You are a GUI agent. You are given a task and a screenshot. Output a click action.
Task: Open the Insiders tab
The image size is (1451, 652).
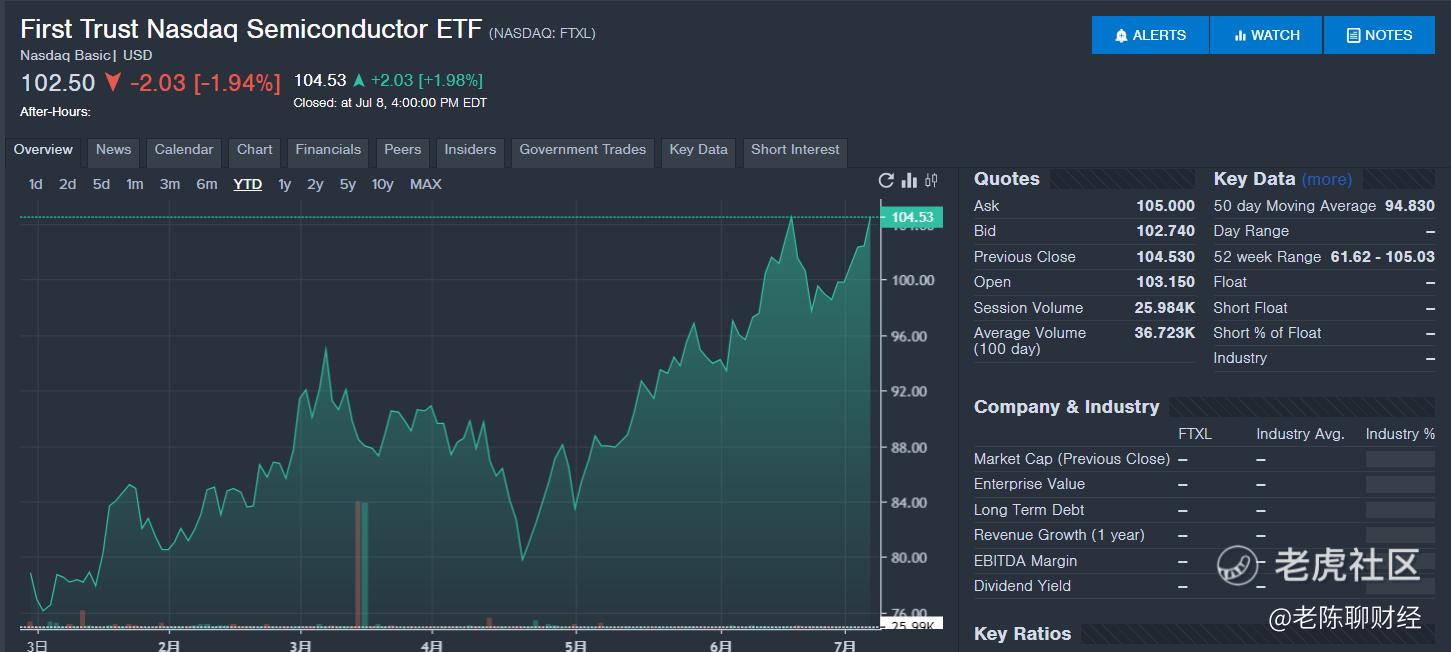coord(470,150)
